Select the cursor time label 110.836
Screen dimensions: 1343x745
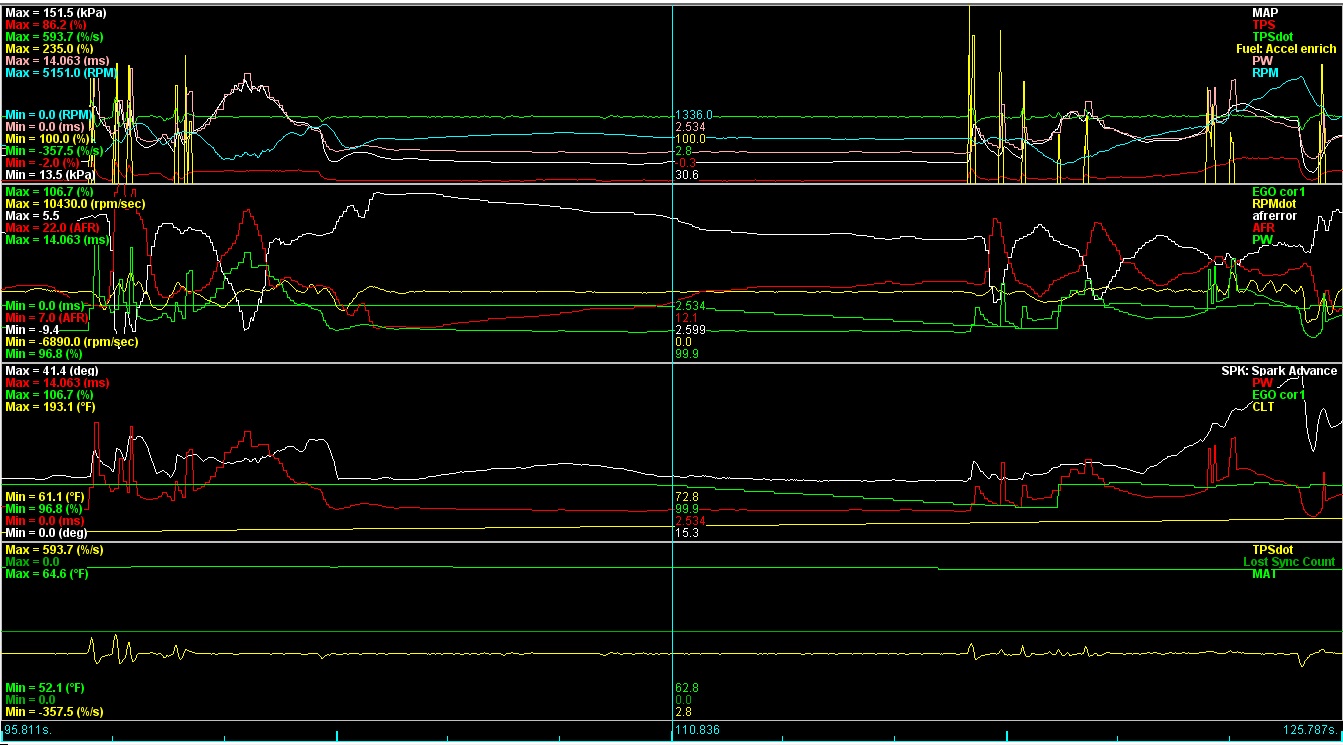[x=695, y=729]
